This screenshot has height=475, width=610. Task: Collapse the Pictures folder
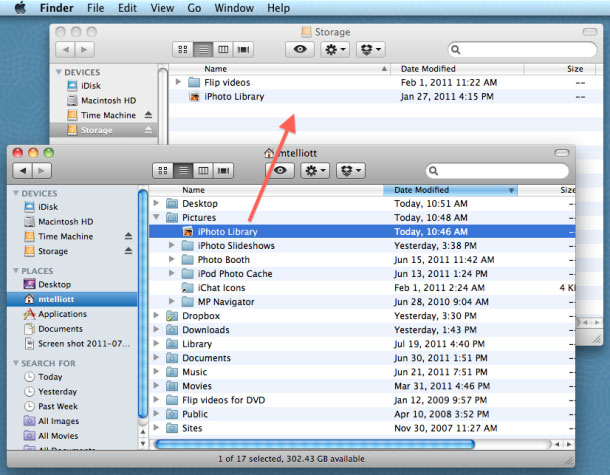tap(156, 217)
